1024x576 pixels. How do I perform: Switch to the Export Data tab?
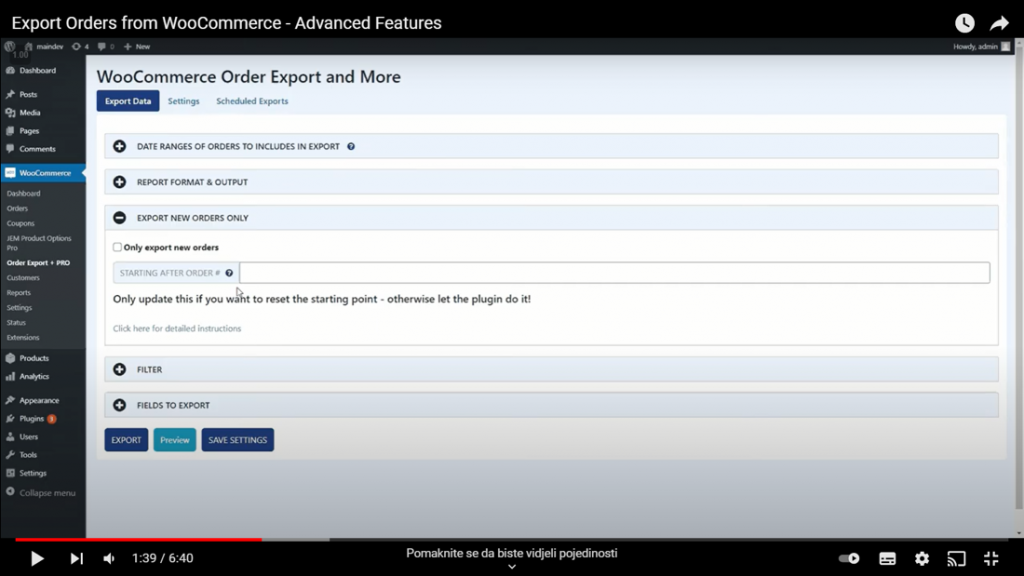pos(128,101)
